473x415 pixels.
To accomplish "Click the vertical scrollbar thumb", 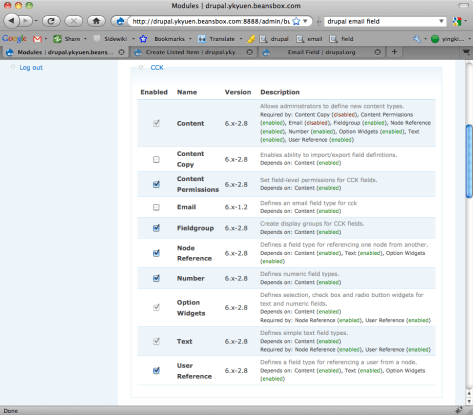I will pos(469,161).
